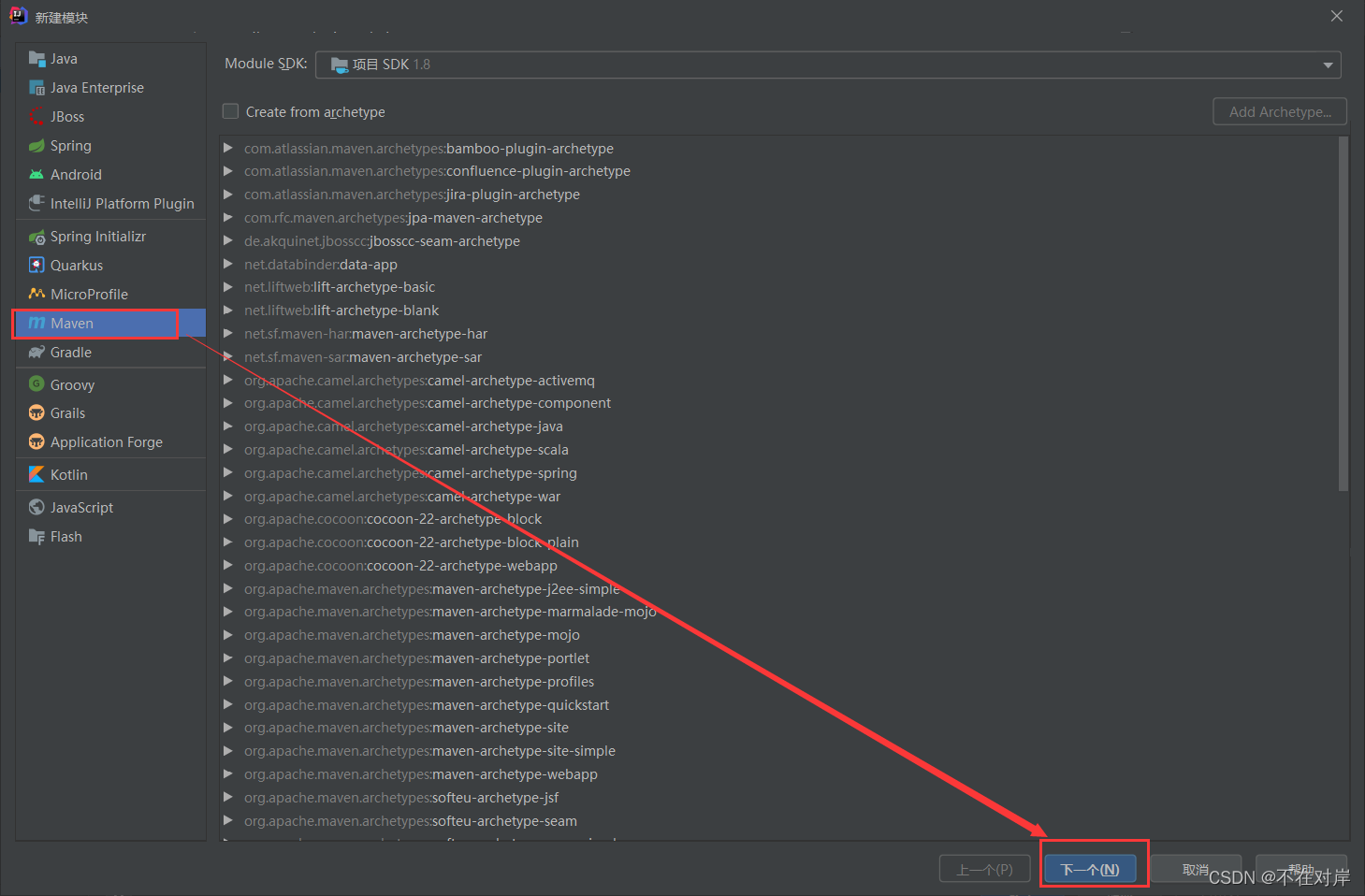Expand lift-archetype-basic node
Screen dimensions: 1365x896
point(227,287)
